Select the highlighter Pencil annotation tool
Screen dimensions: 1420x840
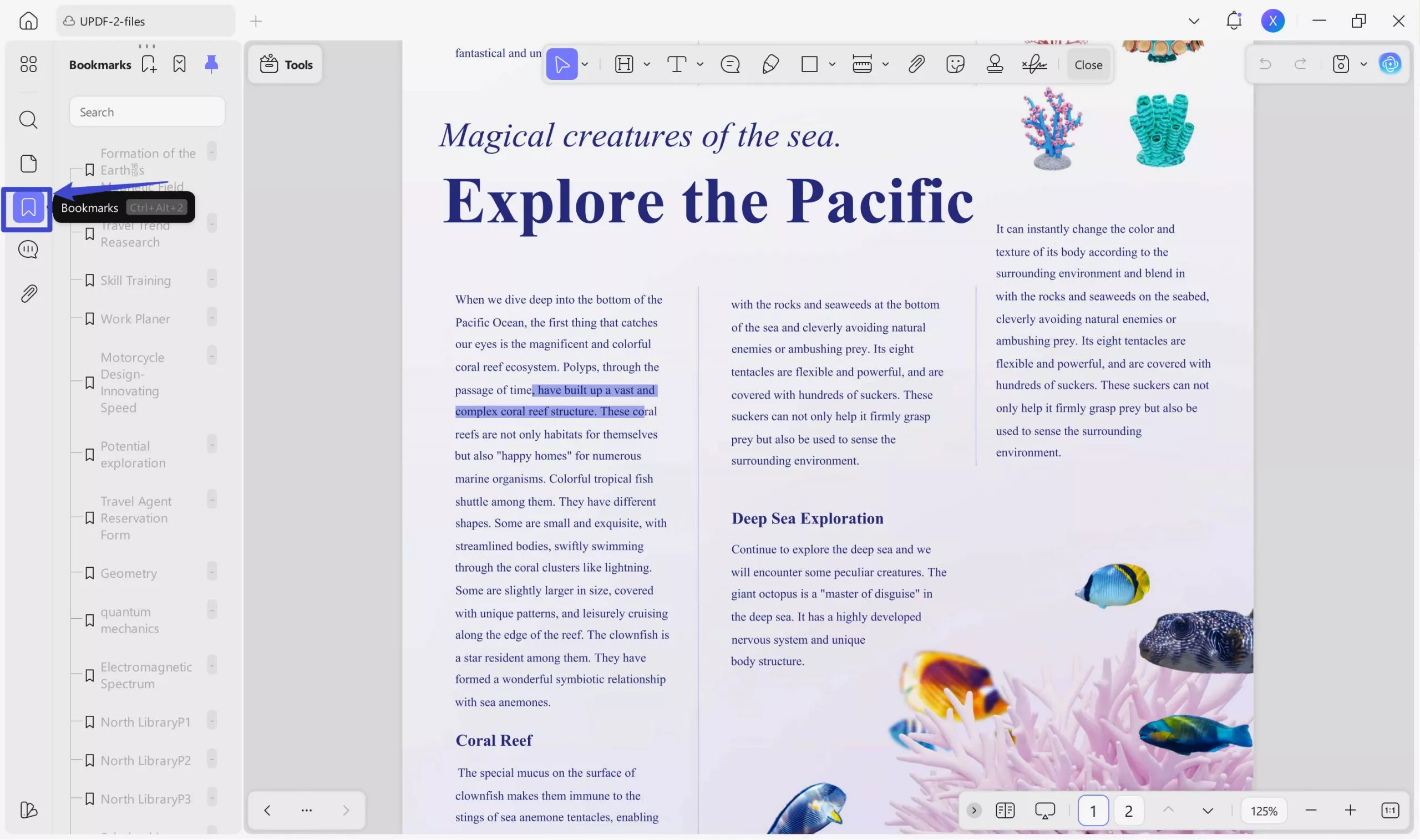[x=769, y=64]
